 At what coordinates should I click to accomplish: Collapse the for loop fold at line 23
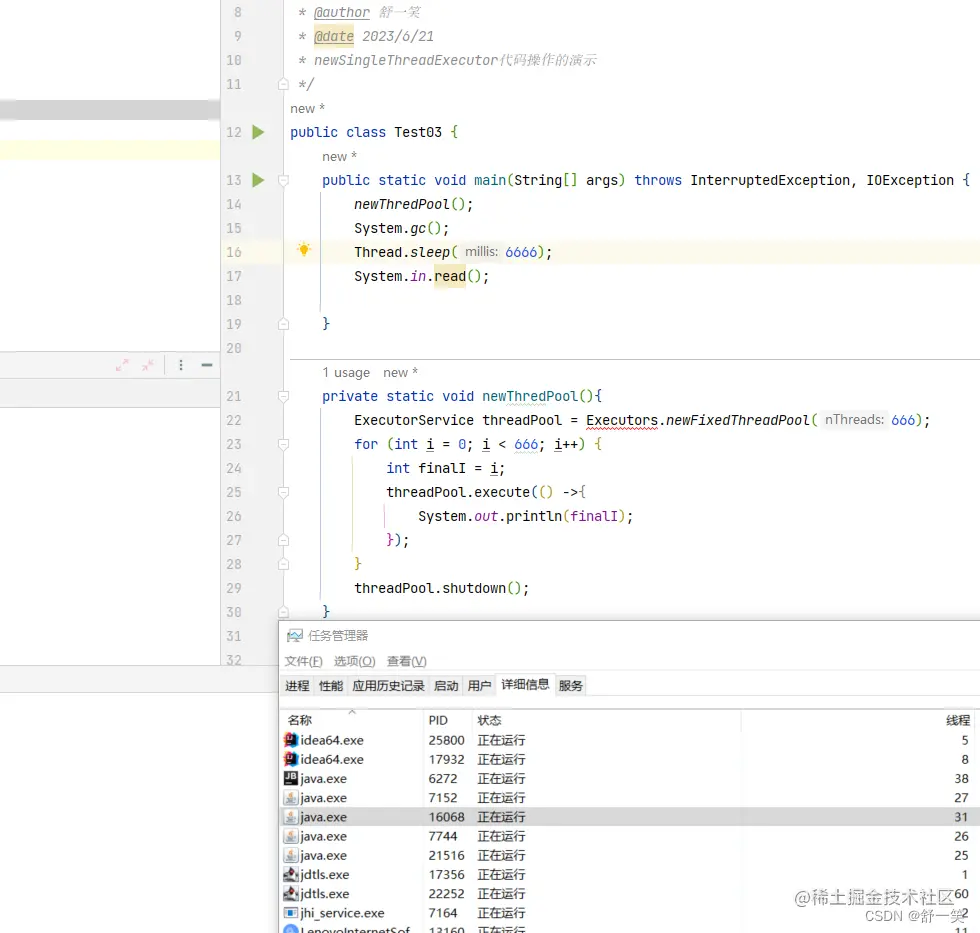[283, 444]
